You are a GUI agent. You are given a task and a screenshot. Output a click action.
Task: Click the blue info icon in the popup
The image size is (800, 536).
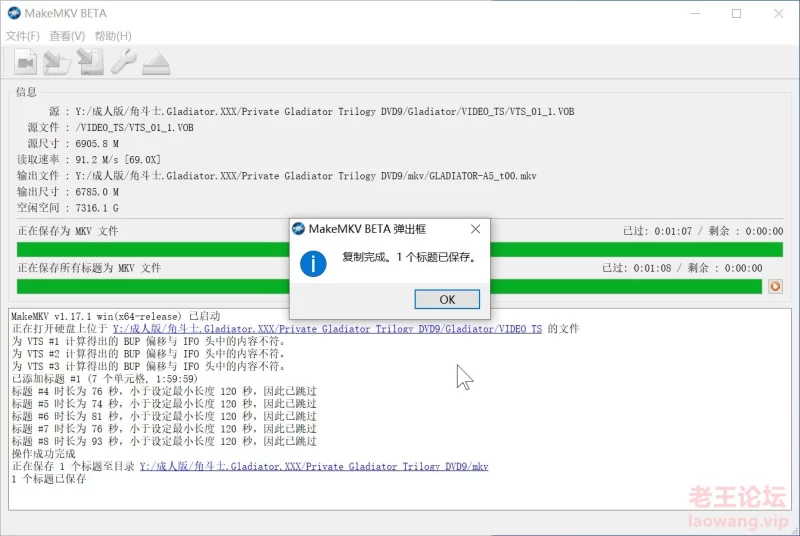click(315, 262)
